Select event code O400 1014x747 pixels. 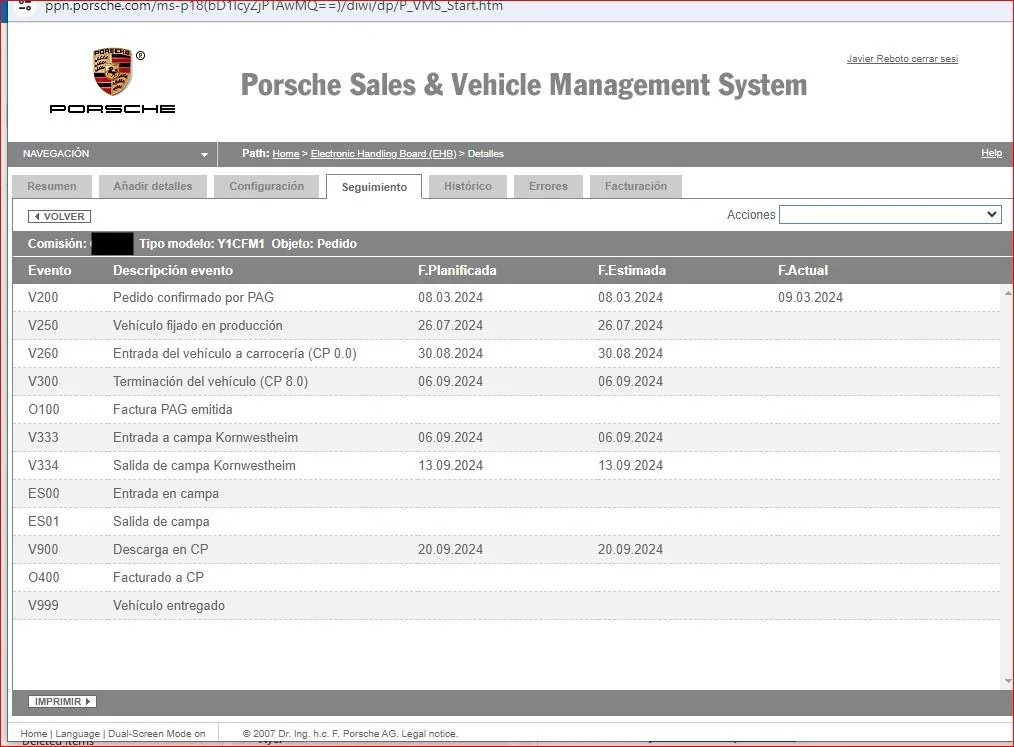[44, 578]
